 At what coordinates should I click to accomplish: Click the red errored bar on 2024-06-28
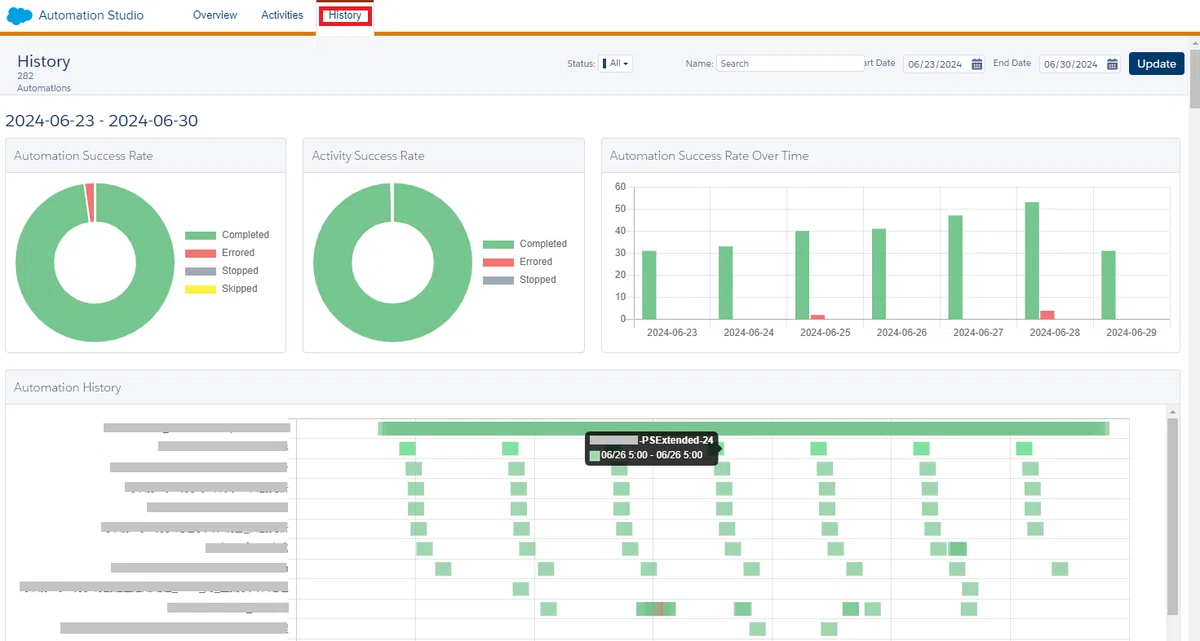pos(1047,315)
